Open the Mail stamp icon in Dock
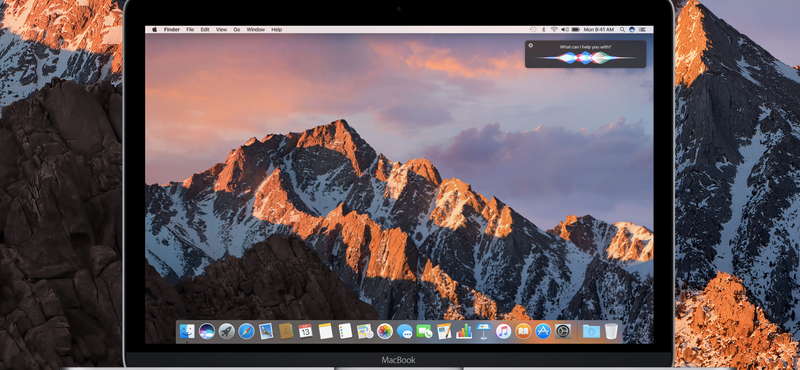The width and height of the screenshot is (800, 370). point(266,331)
